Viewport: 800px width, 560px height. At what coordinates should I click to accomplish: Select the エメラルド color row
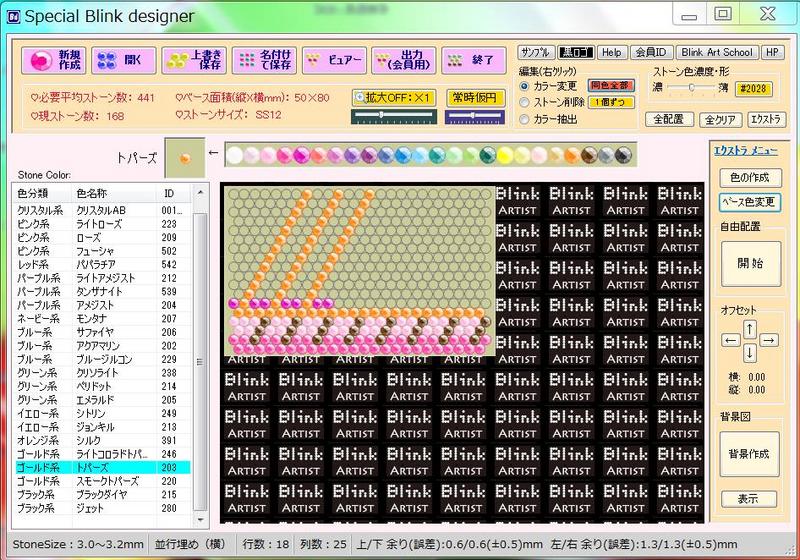pyautogui.click(x=103, y=400)
